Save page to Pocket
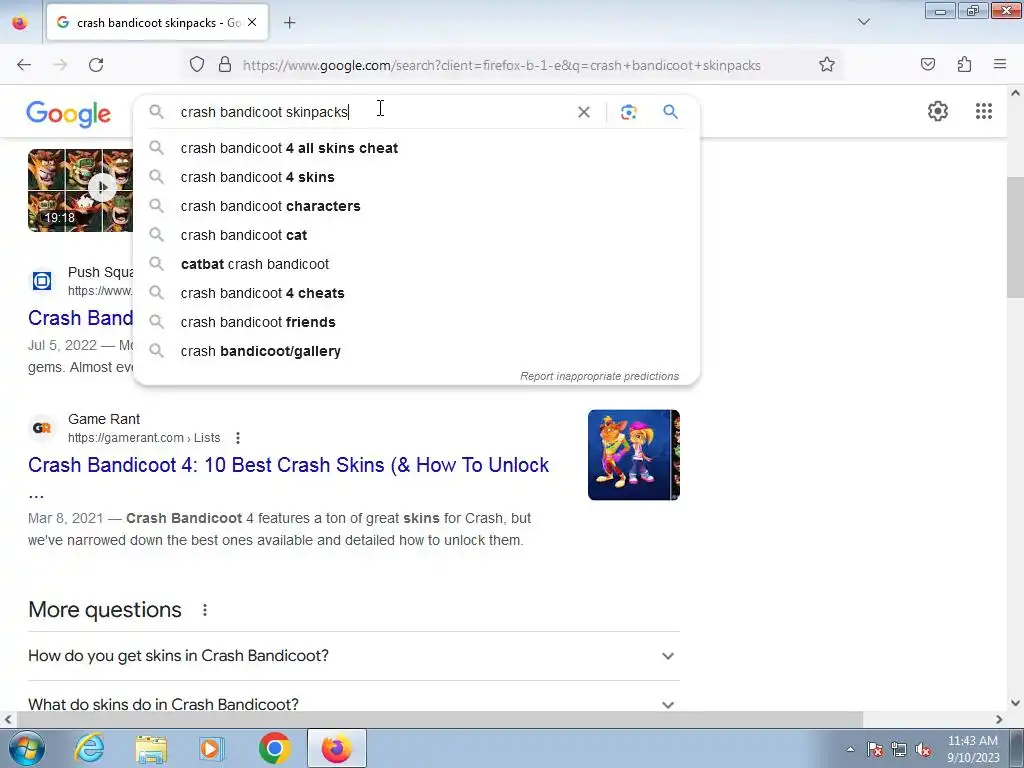 pyautogui.click(x=927, y=65)
